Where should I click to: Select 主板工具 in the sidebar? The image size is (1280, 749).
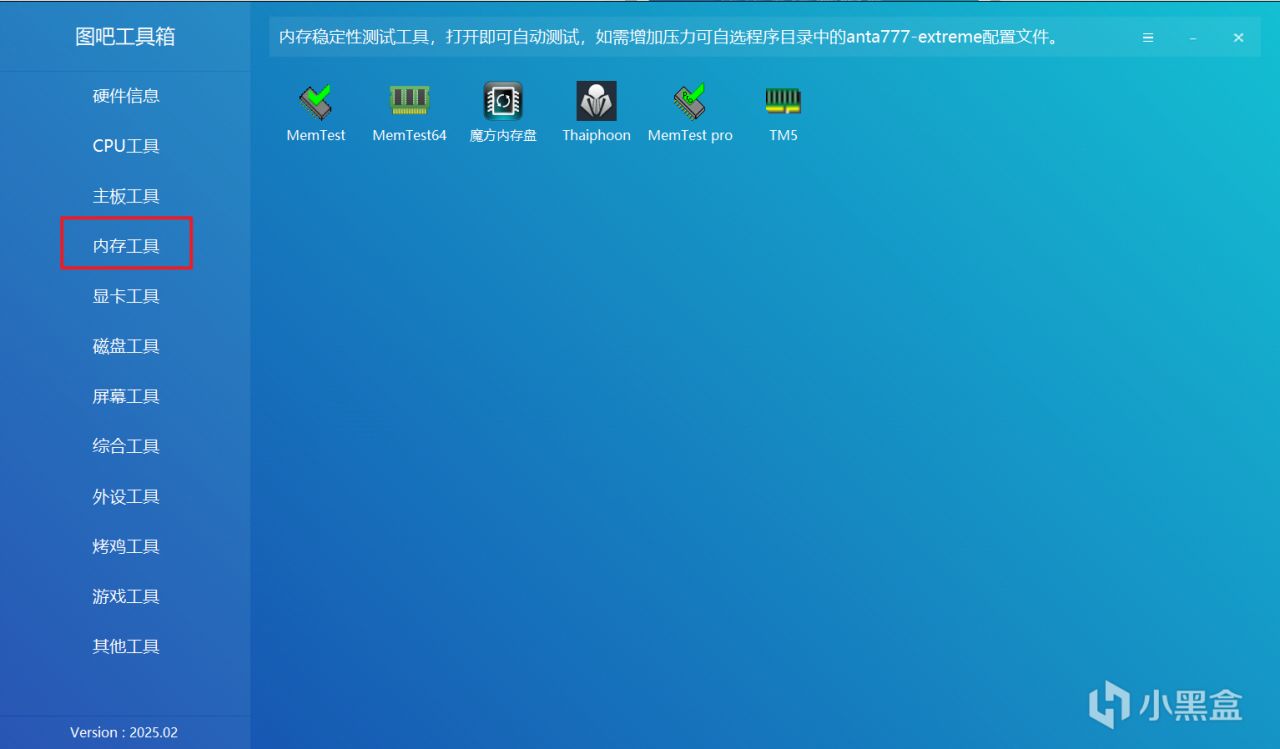click(x=126, y=196)
